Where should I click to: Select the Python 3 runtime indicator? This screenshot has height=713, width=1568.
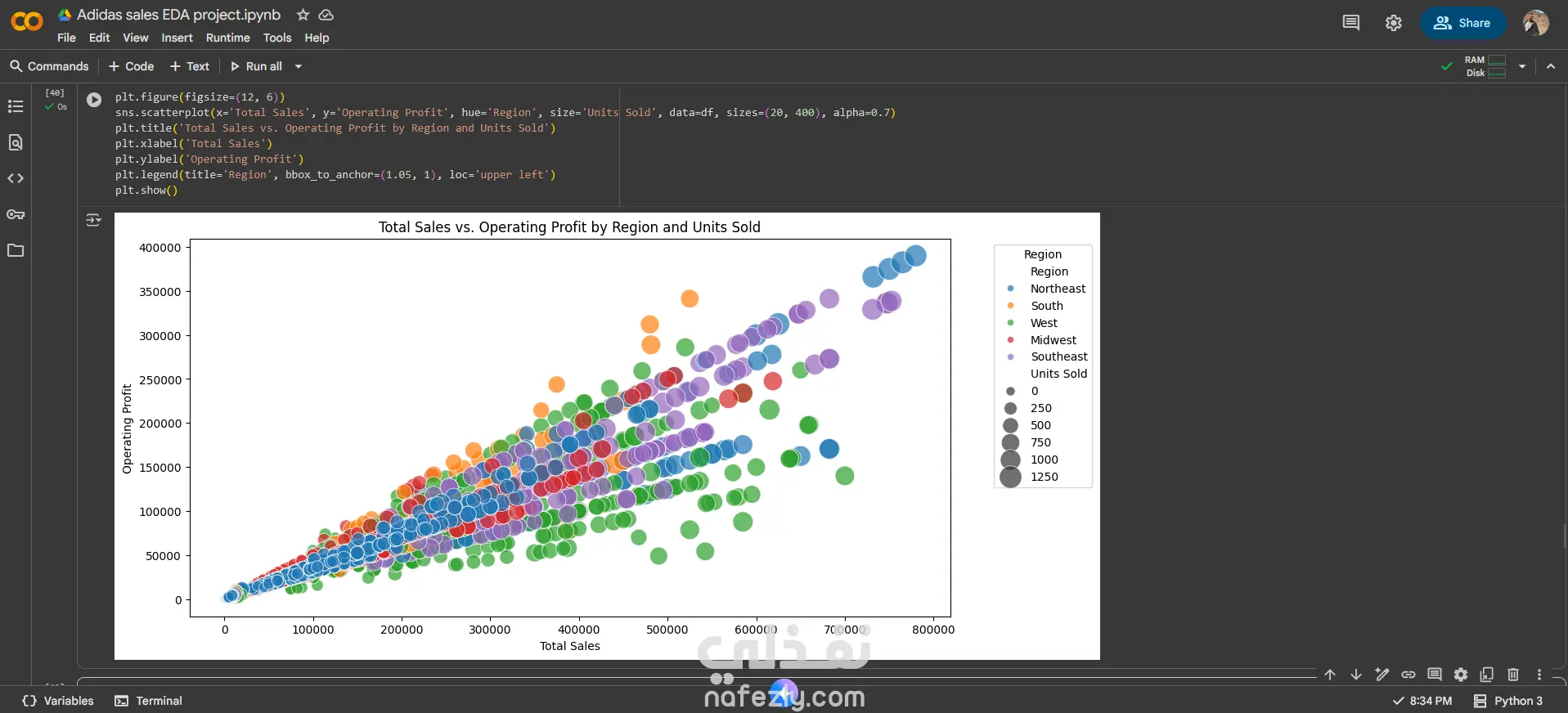pos(1508,701)
